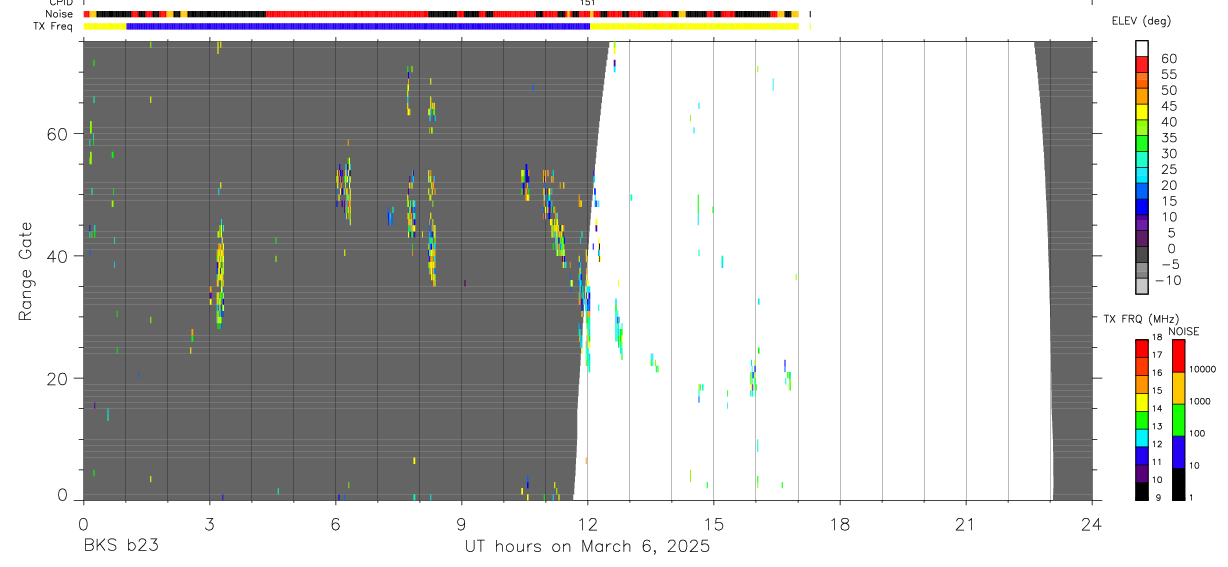The height and width of the screenshot is (567, 1228).
Task: Click the 'Range Gate' y-axis label
Action: (x=25, y=271)
